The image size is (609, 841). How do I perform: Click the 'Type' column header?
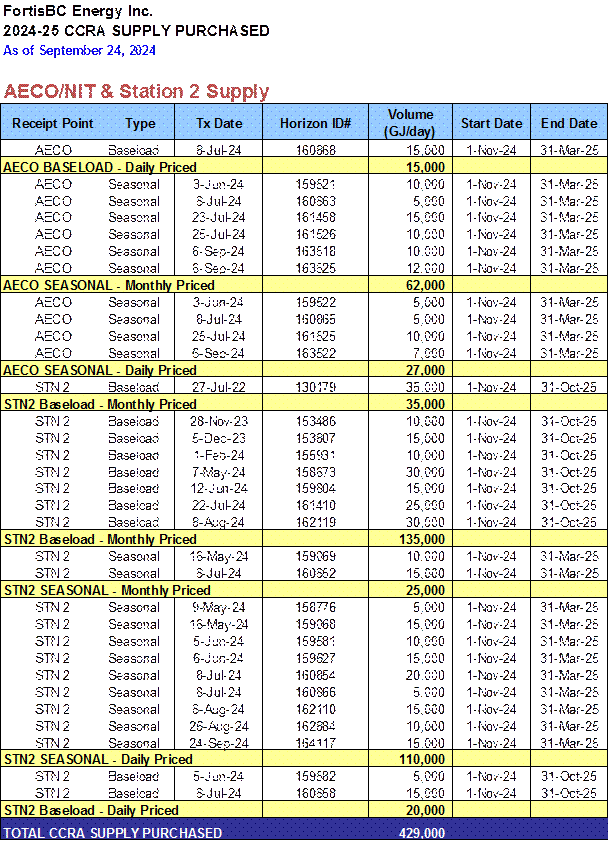(140, 123)
